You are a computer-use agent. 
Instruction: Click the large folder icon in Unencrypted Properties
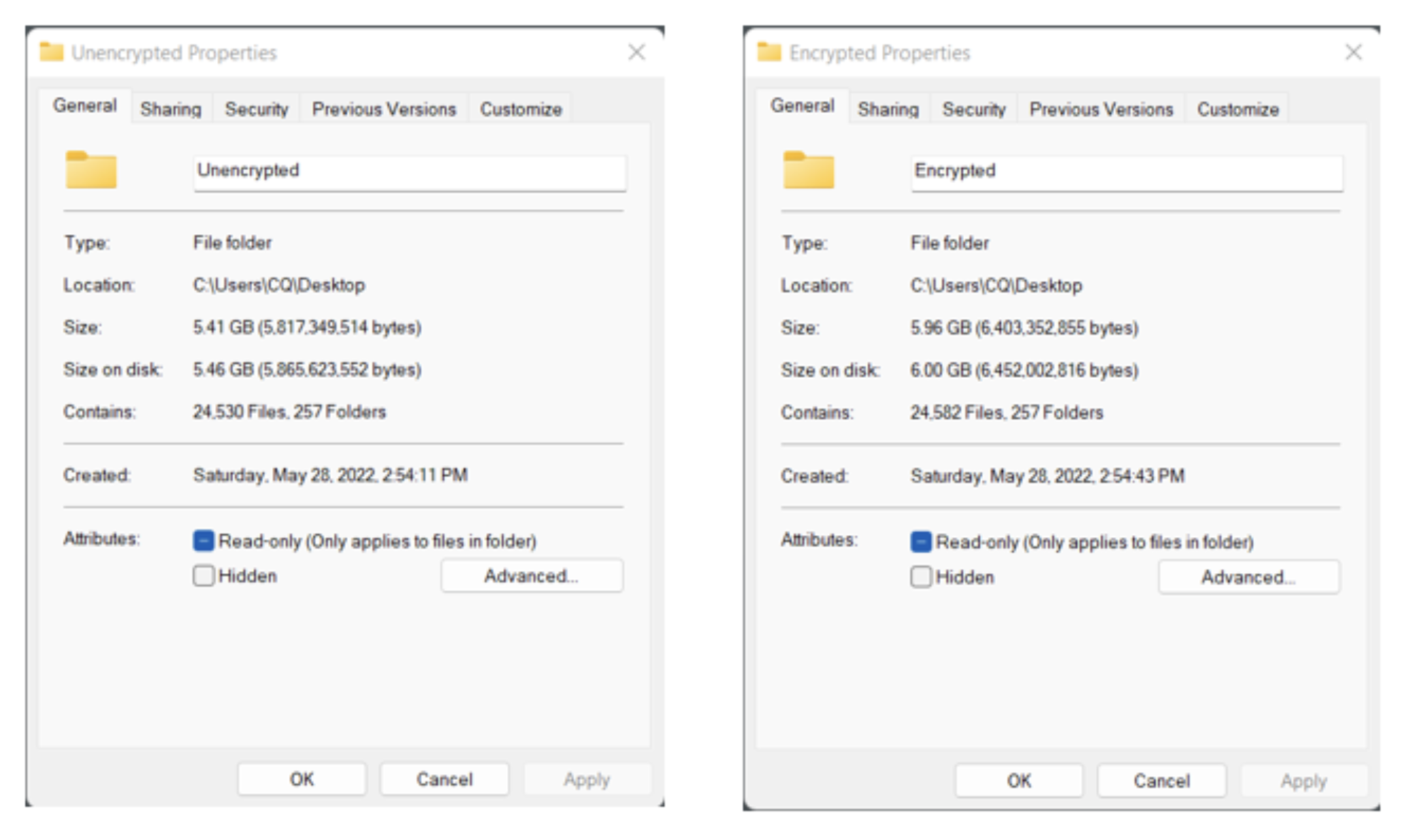(x=91, y=170)
